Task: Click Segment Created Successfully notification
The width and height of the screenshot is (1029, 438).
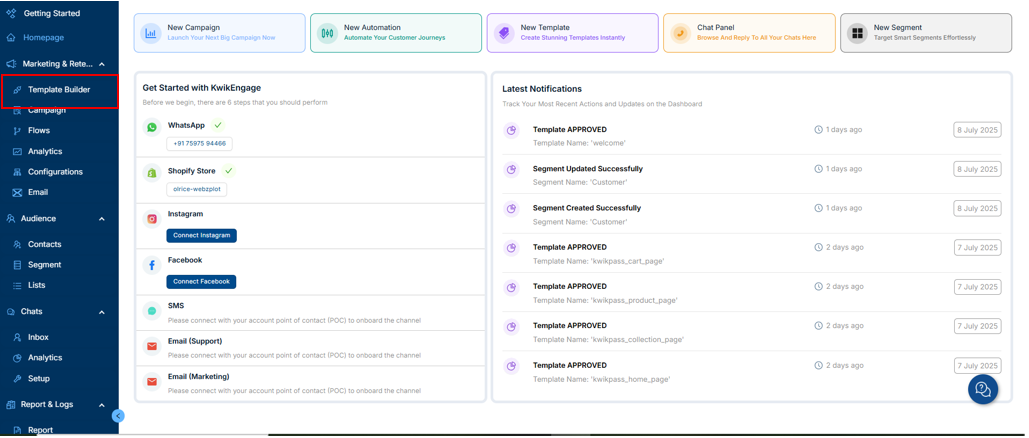Action: point(752,214)
